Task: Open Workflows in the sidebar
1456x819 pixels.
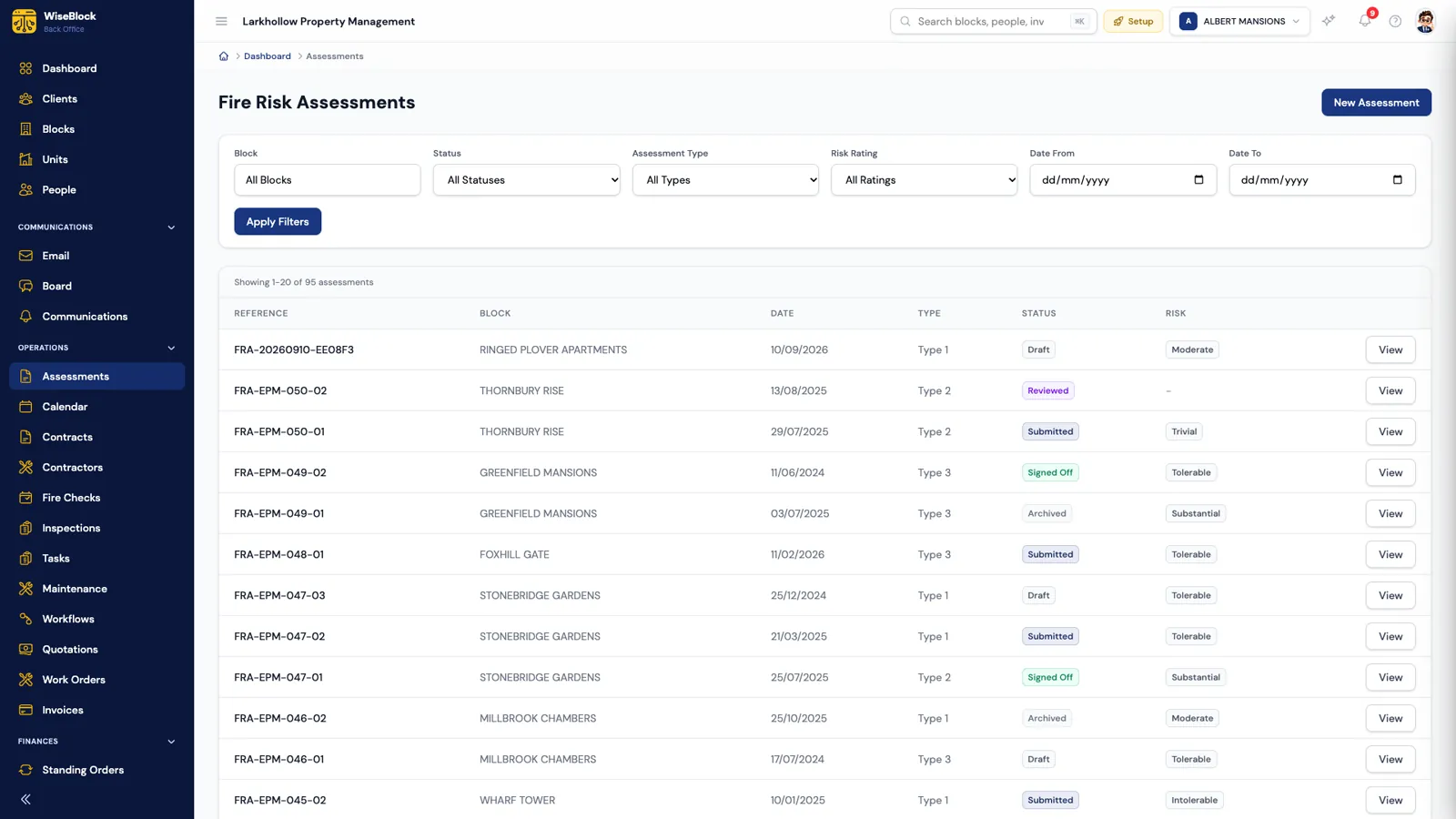Action: 96,619
